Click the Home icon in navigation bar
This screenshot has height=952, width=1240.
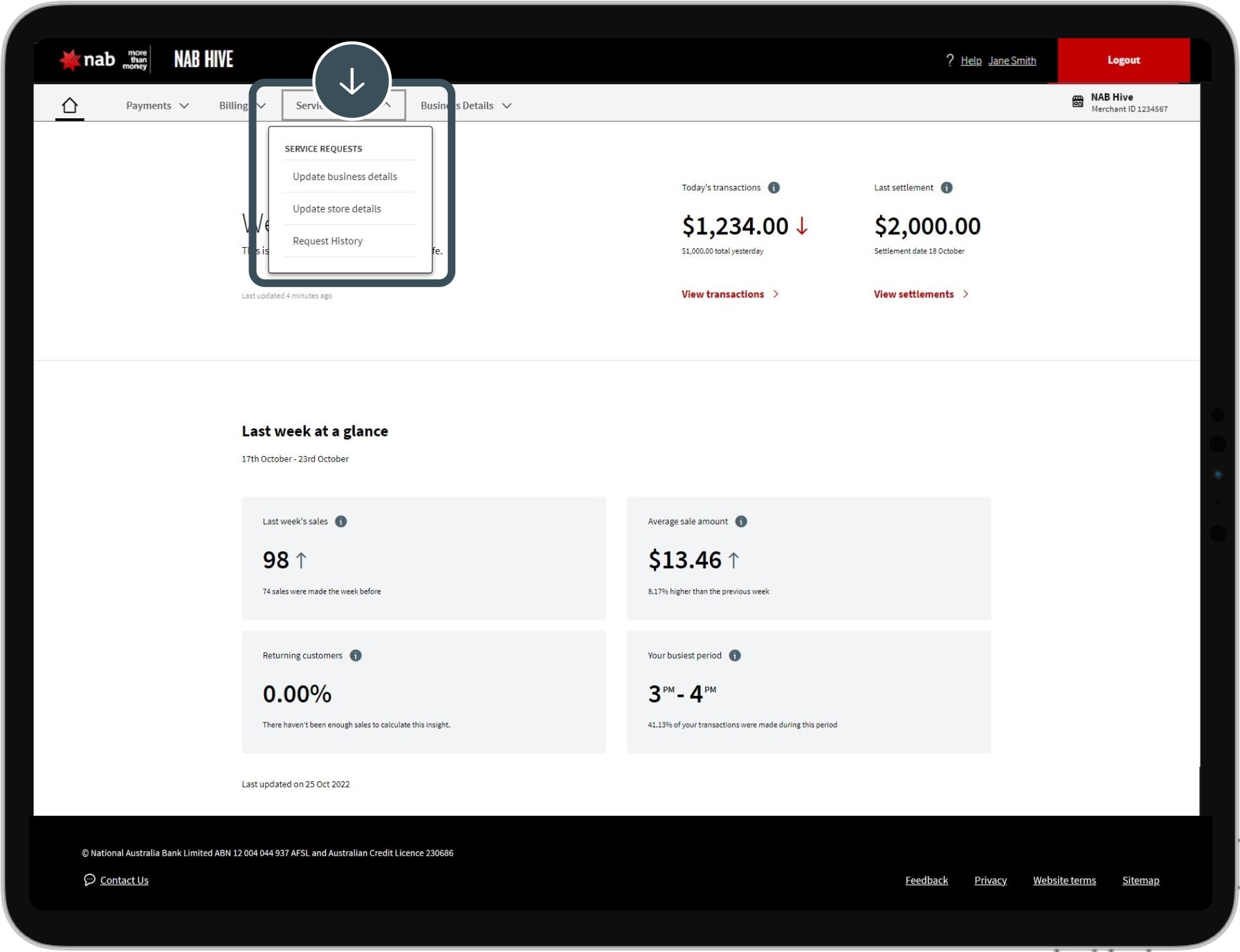click(x=69, y=106)
